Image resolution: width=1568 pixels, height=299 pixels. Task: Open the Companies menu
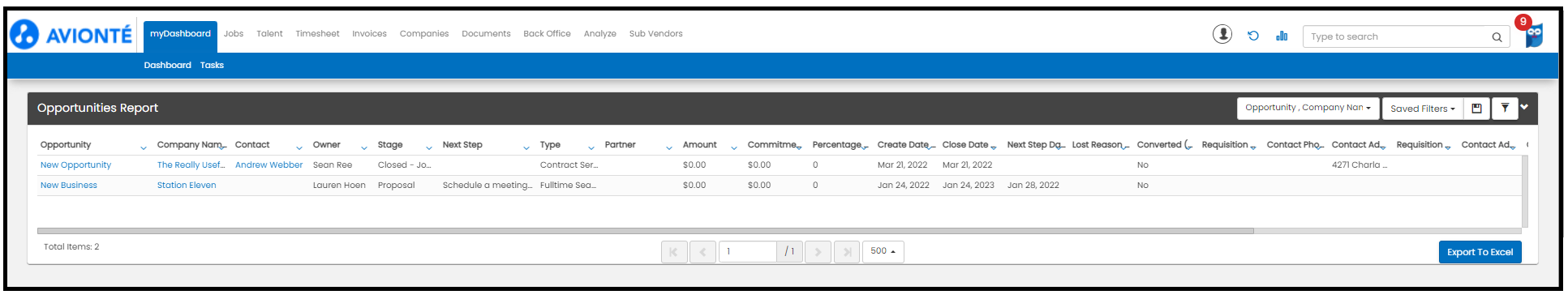[x=424, y=34]
